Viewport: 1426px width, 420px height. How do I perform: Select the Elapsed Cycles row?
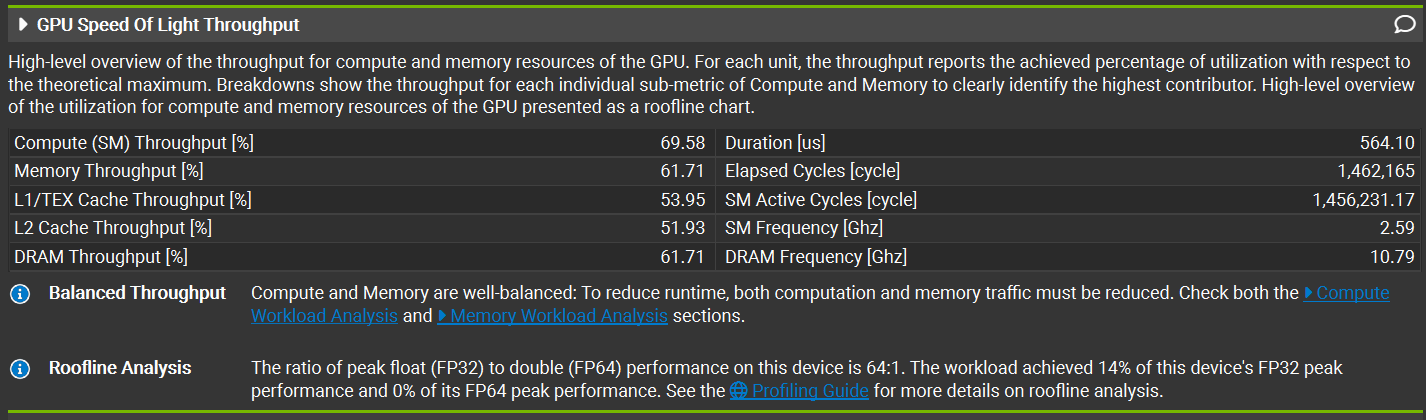pos(1068,171)
